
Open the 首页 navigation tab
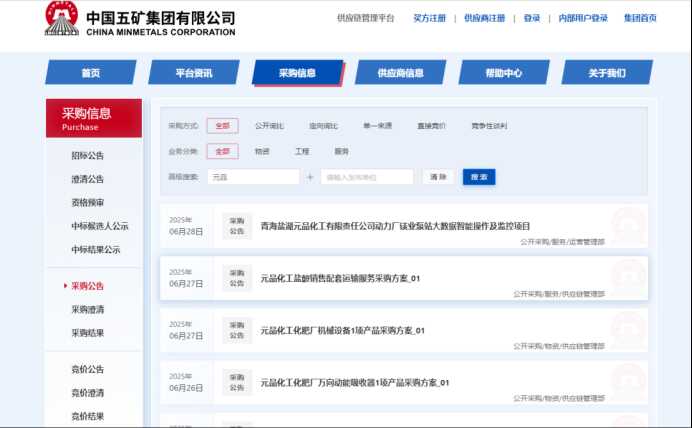(91, 73)
